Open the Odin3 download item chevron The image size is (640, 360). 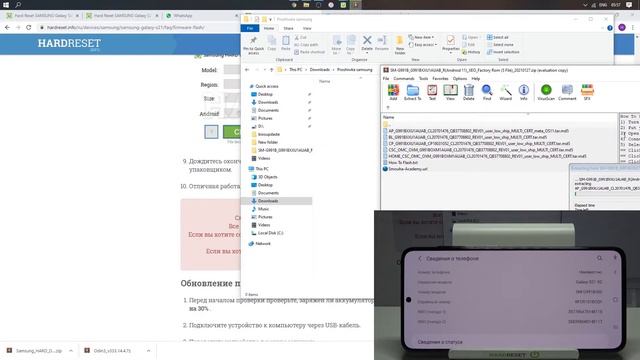click(x=148, y=351)
